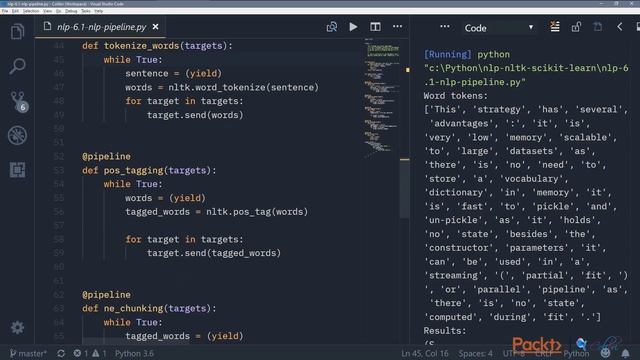The width and height of the screenshot is (640, 360).
Task: Click the nltk.word_tokenize(sentence) line
Action: click(x=222, y=87)
